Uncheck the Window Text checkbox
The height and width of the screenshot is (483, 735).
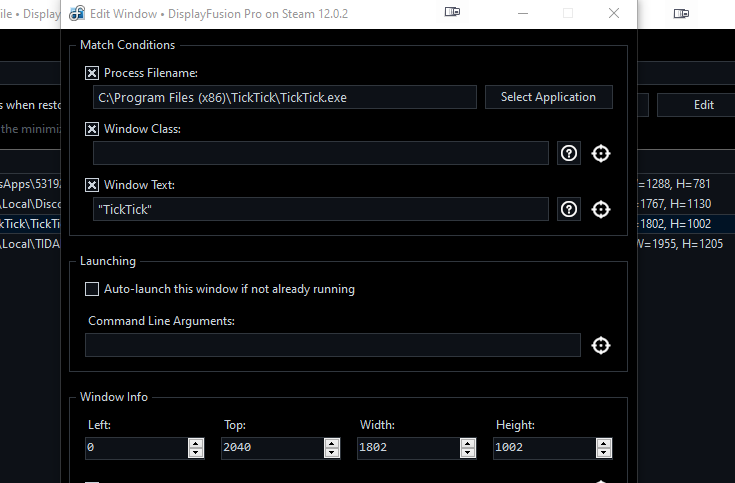[92, 185]
